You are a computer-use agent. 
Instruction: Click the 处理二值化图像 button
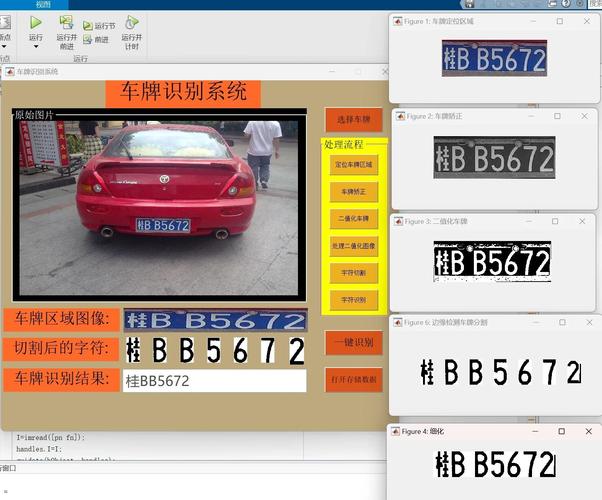pyautogui.click(x=353, y=245)
